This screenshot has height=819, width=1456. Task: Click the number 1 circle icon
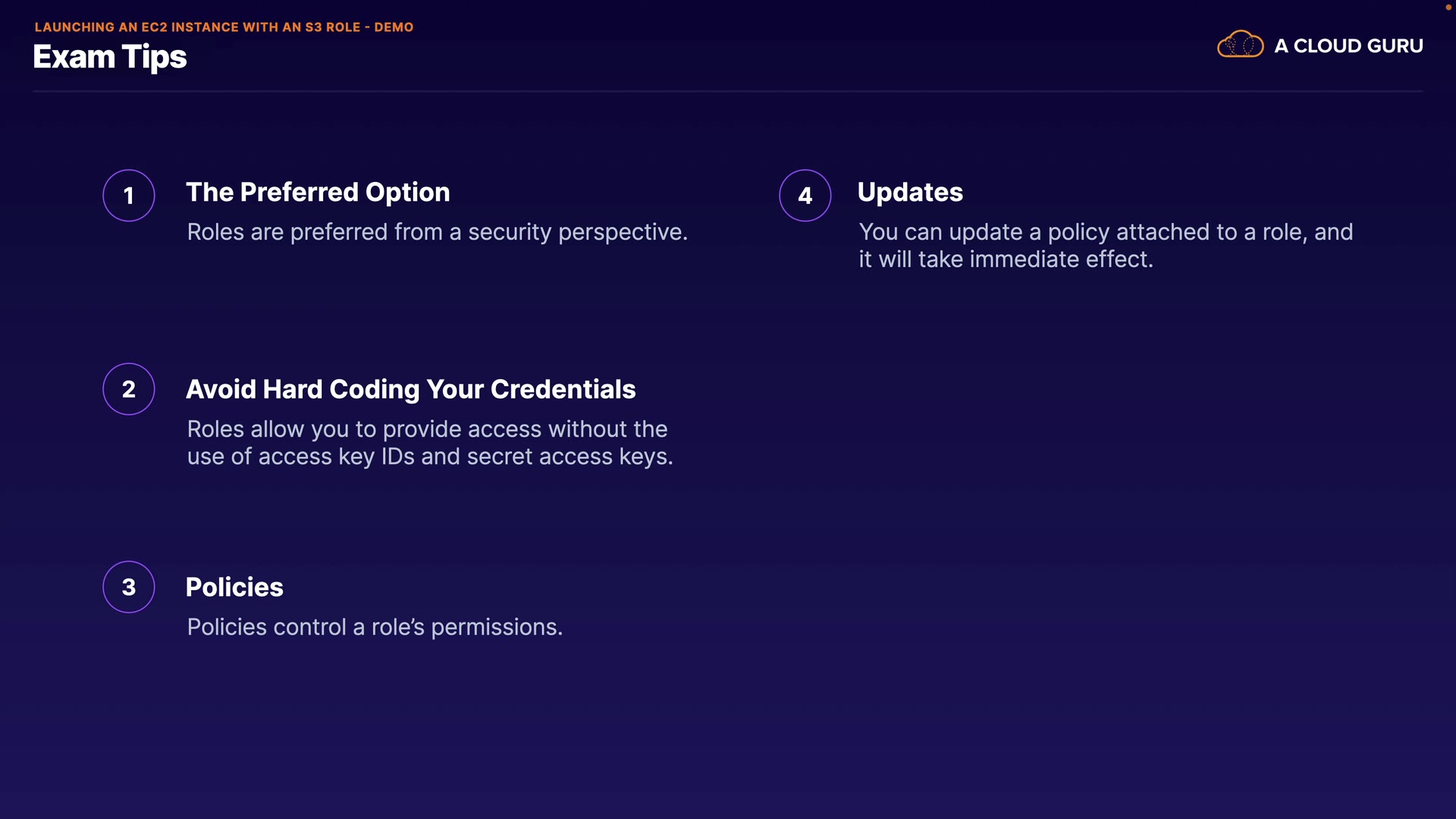coord(129,196)
